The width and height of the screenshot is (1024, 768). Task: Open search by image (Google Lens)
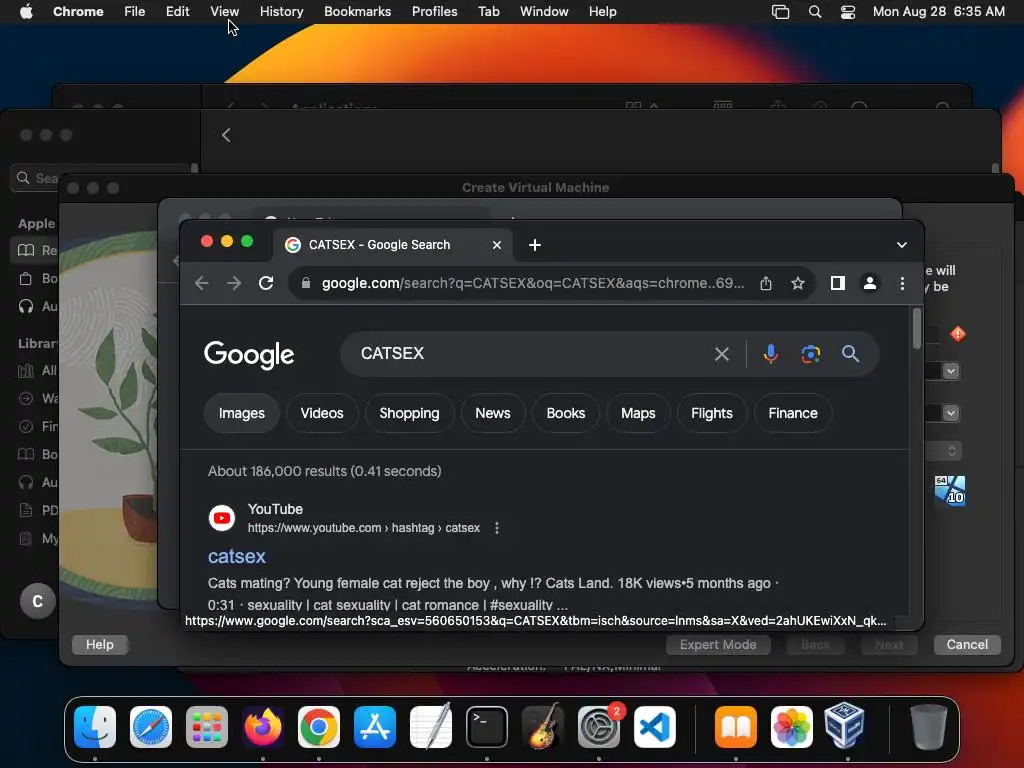coord(810,354)
